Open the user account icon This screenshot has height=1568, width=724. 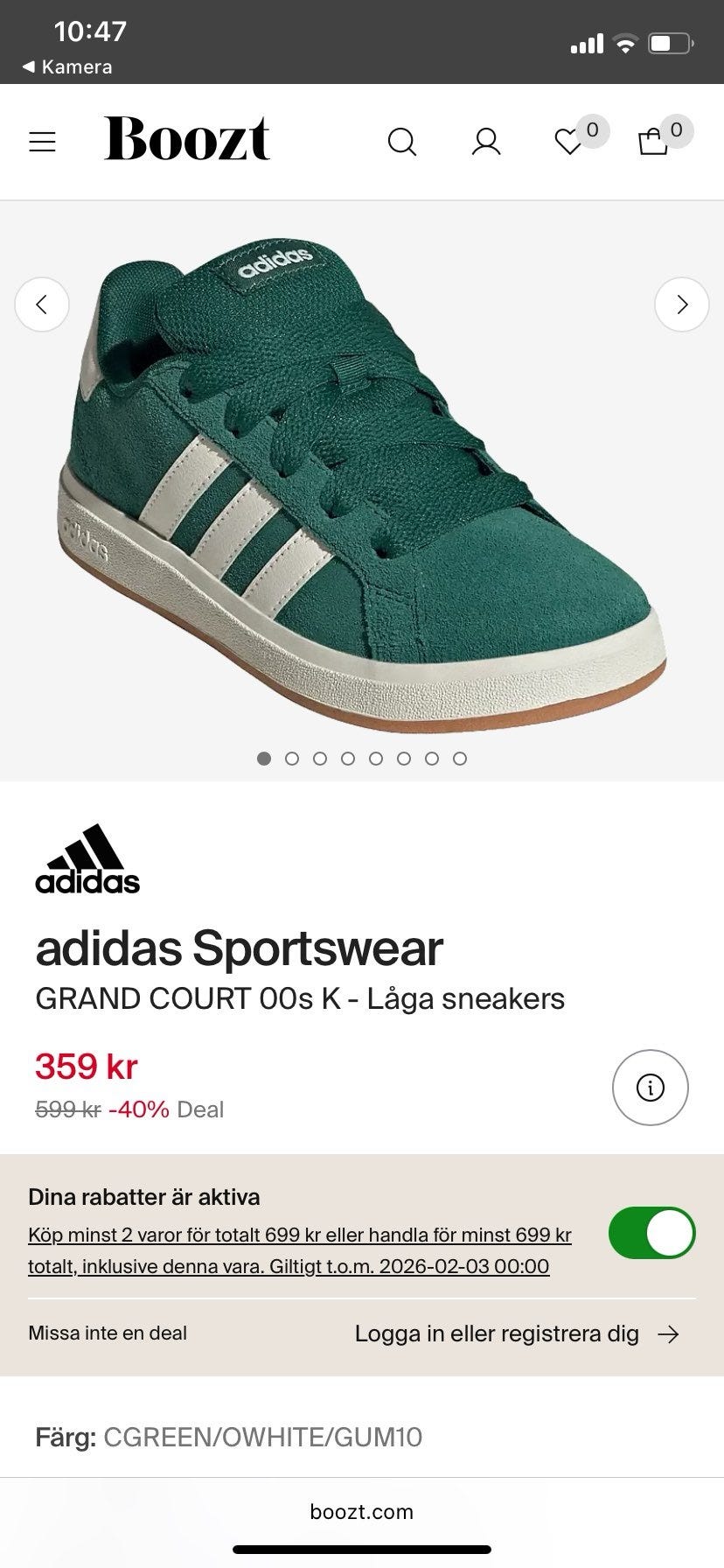[486, 142]
